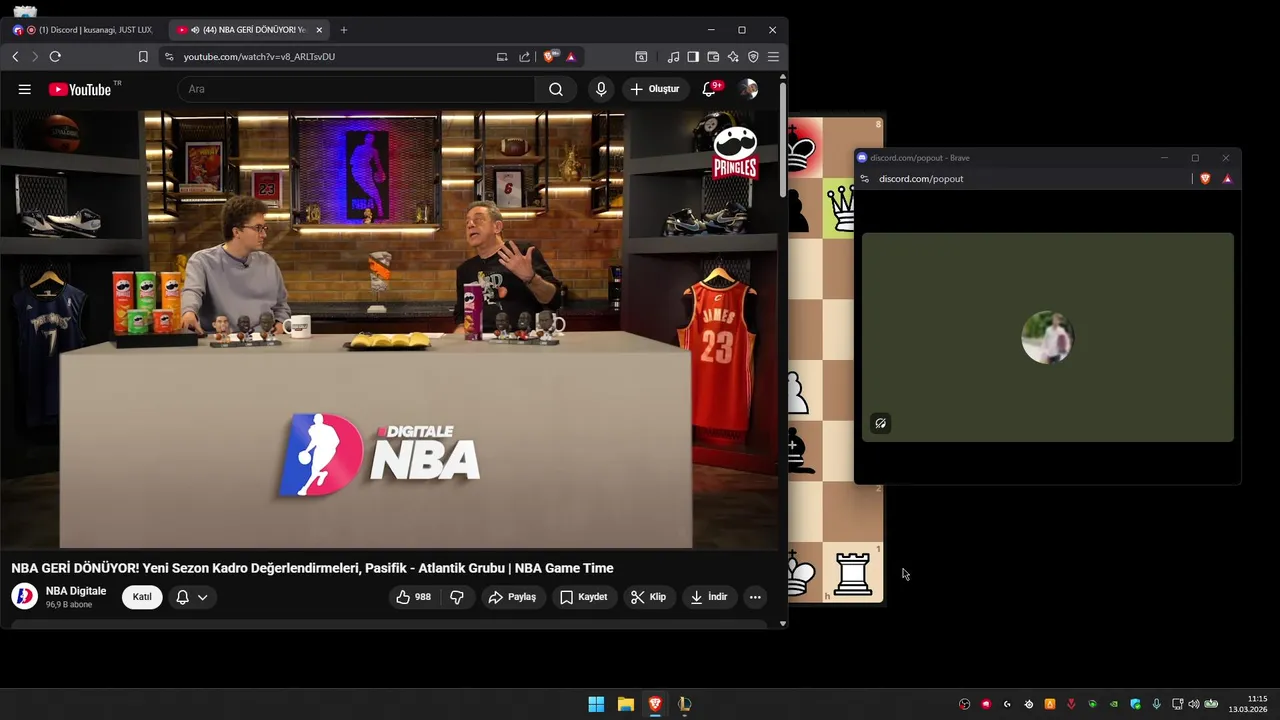This screenshot has width=1280, height=720.
Task: Click the user avatar in Discord popout
Action: click(1047, 337)
